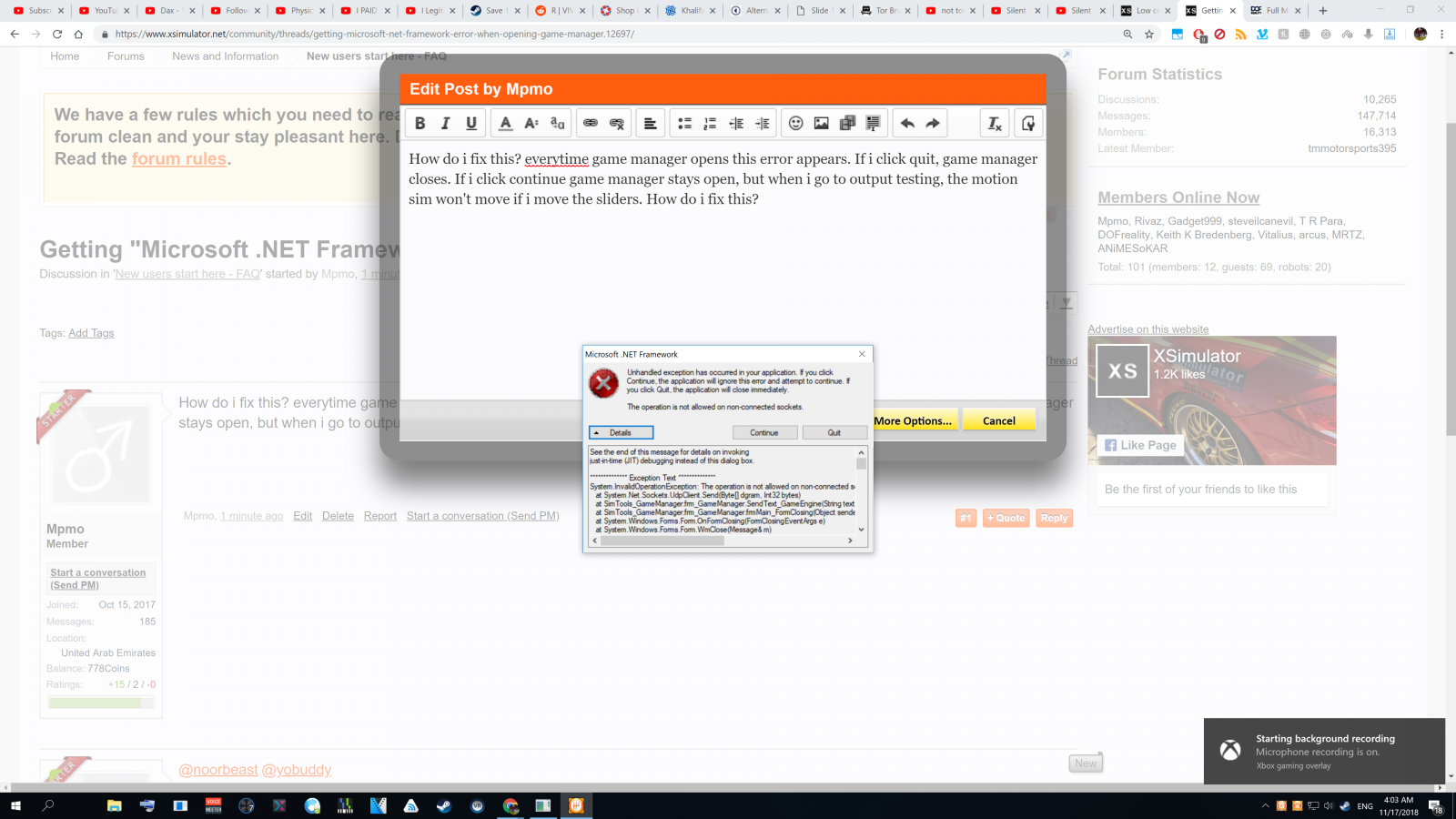Open the smilies picker
This screenshot has height=819, width=1456.
795,124
